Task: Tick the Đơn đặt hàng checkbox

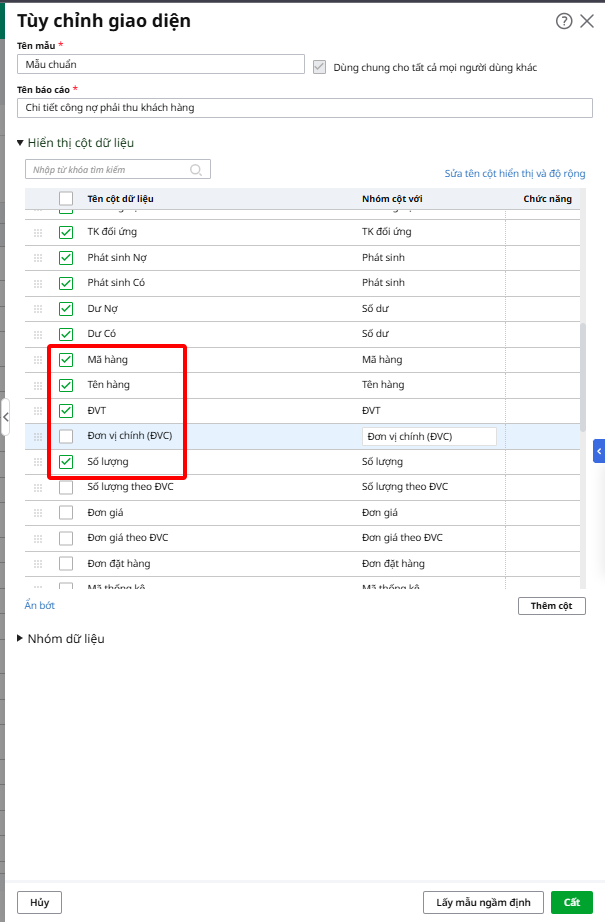Action: pyautogui.click(x=66, y=564)
